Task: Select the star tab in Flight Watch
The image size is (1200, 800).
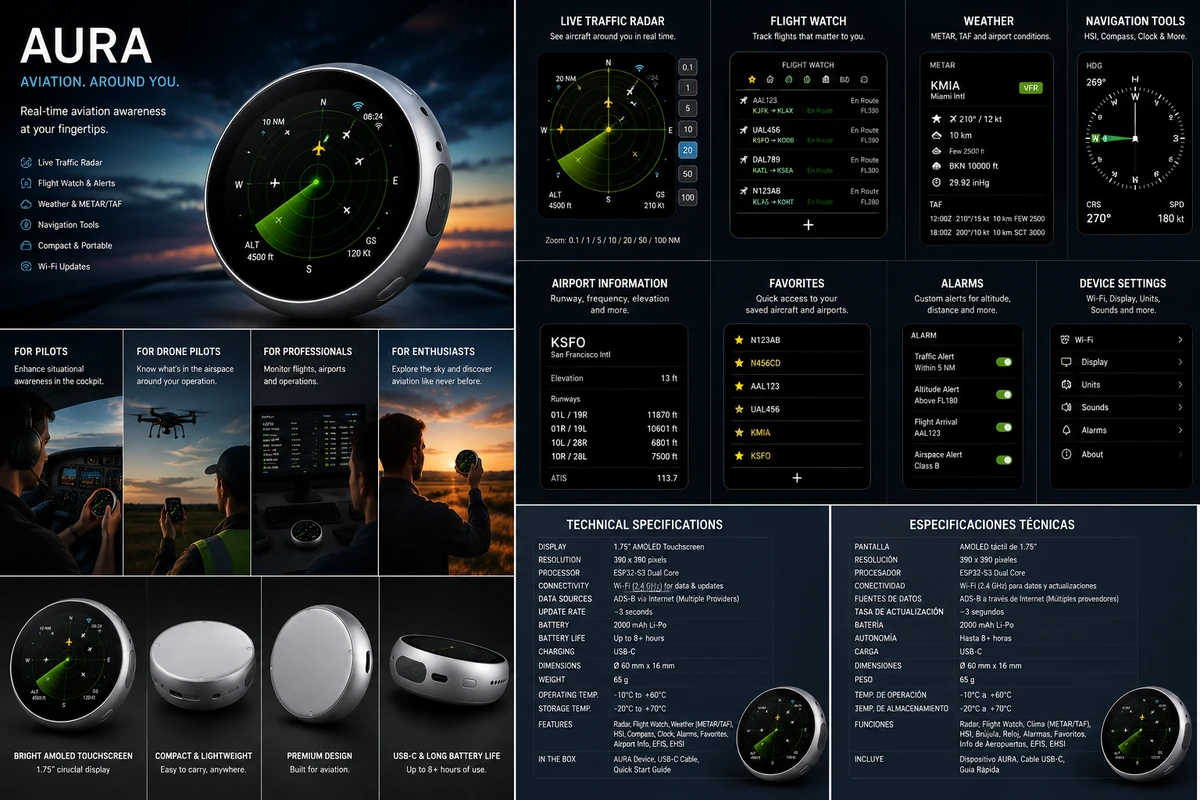Action: (753, 79)
